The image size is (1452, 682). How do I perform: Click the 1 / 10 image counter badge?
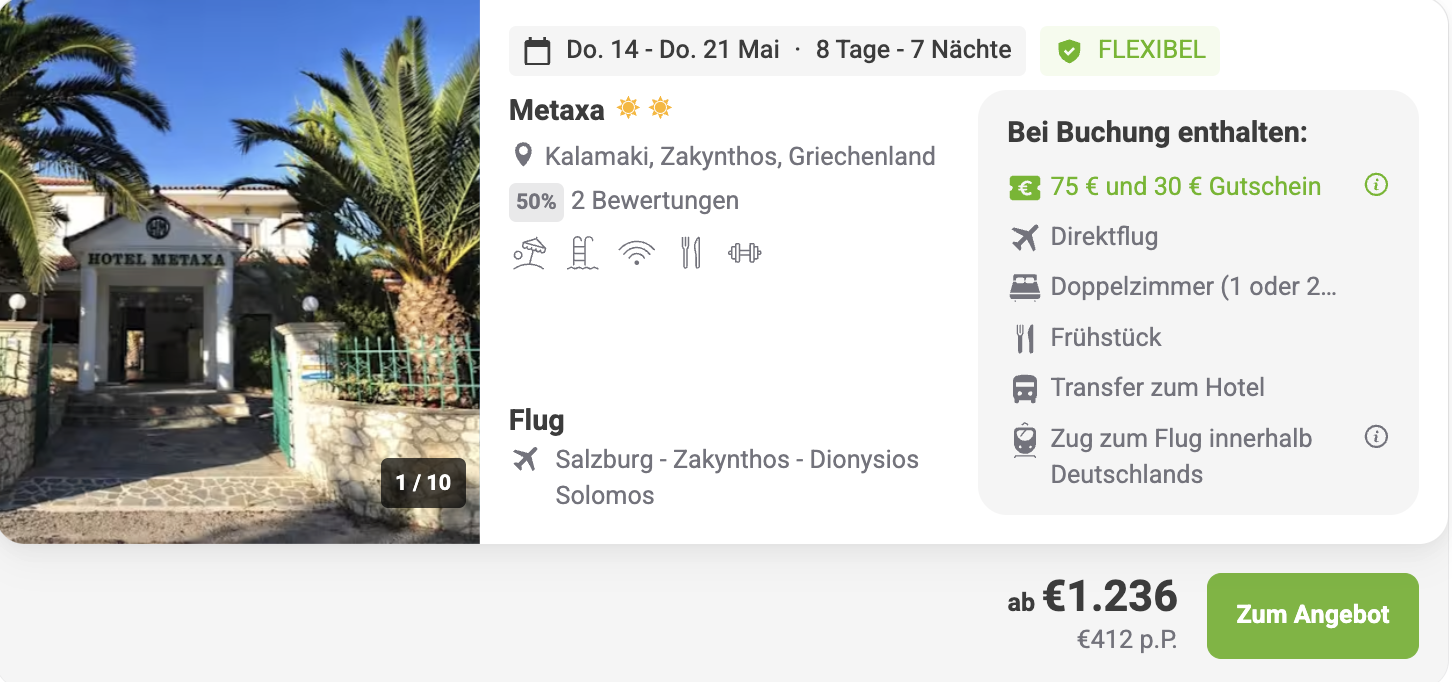423,483
